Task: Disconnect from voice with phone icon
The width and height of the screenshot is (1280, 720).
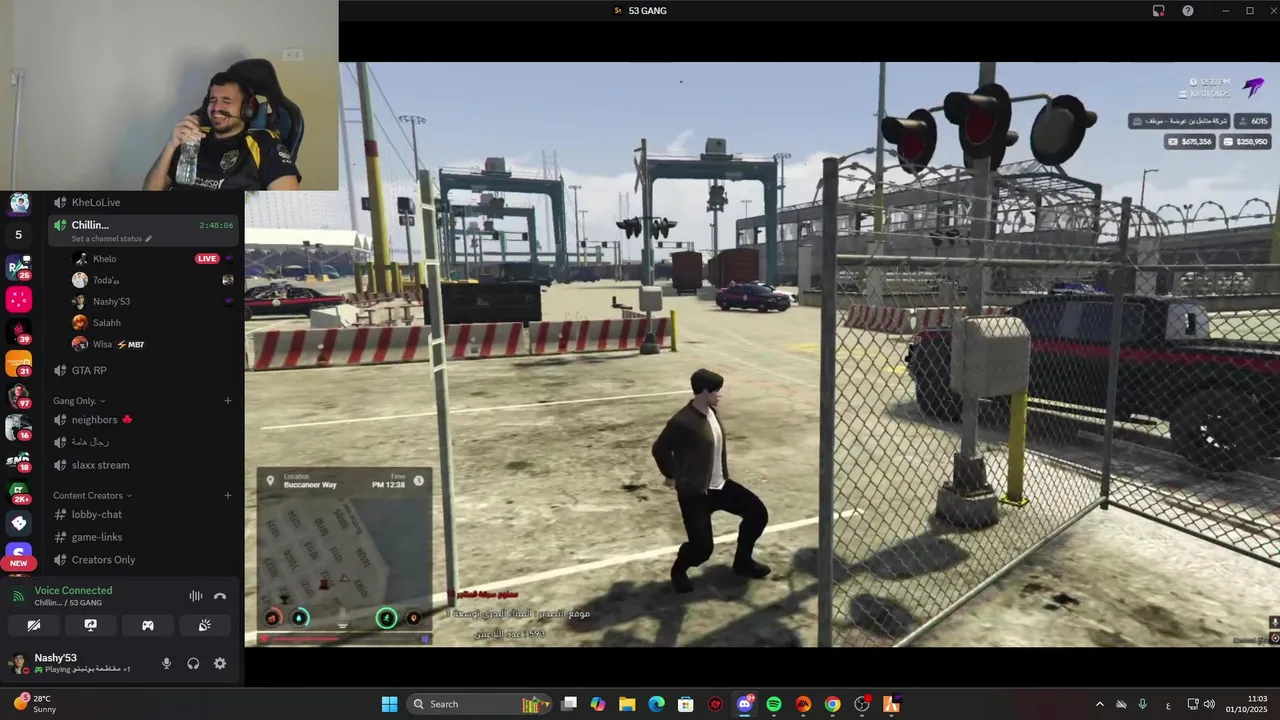Action: click(x=220, y=596)
